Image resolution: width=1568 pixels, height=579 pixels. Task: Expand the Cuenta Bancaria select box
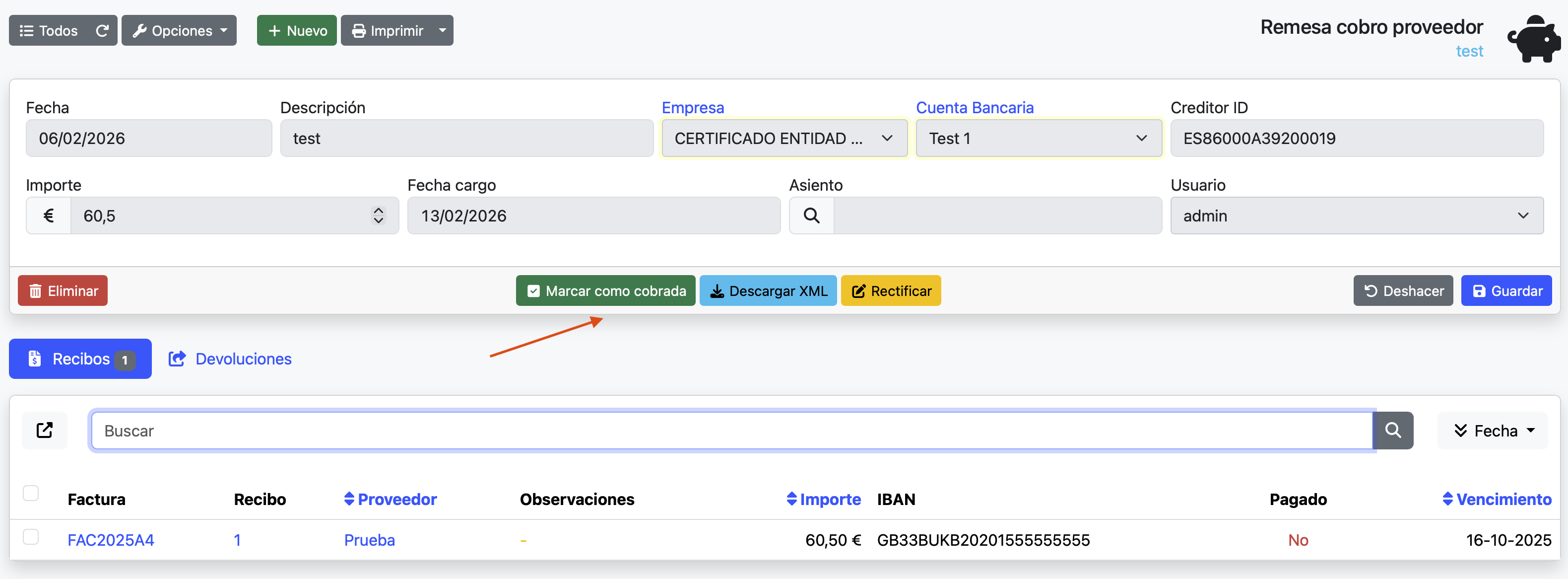point(1039,139)
